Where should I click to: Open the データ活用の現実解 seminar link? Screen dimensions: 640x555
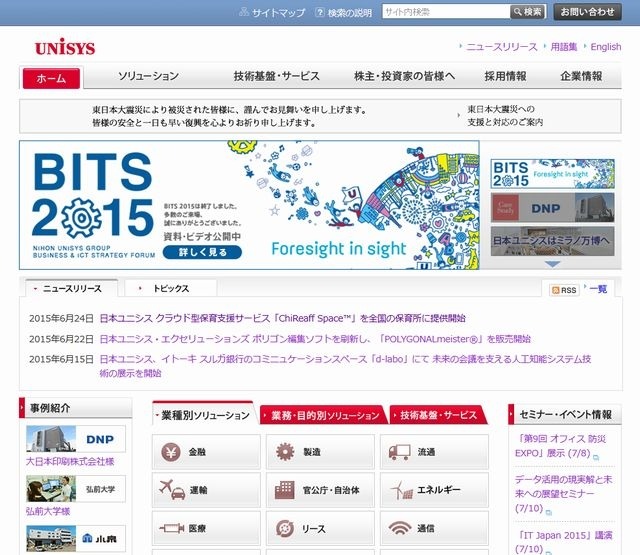pos(563,494)
